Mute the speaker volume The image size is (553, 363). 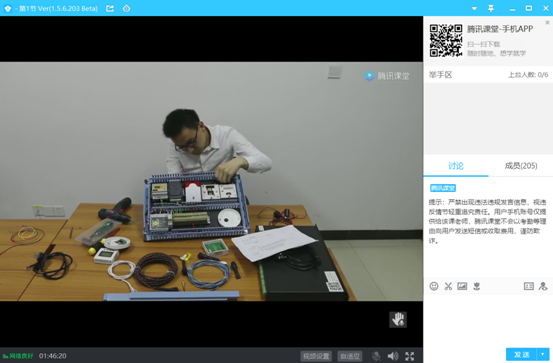point(393,356)
